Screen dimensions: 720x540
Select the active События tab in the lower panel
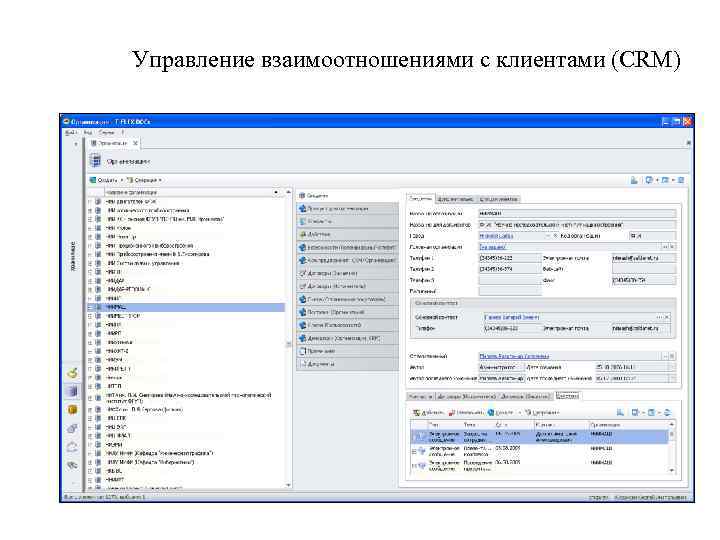567,396
